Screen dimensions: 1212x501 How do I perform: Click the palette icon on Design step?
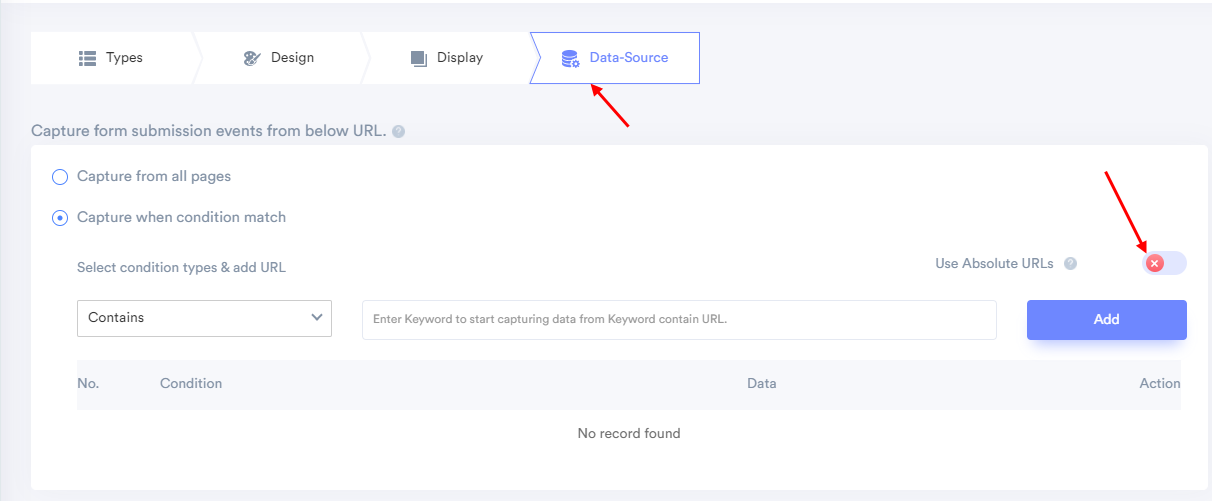(x=252, y=58)
